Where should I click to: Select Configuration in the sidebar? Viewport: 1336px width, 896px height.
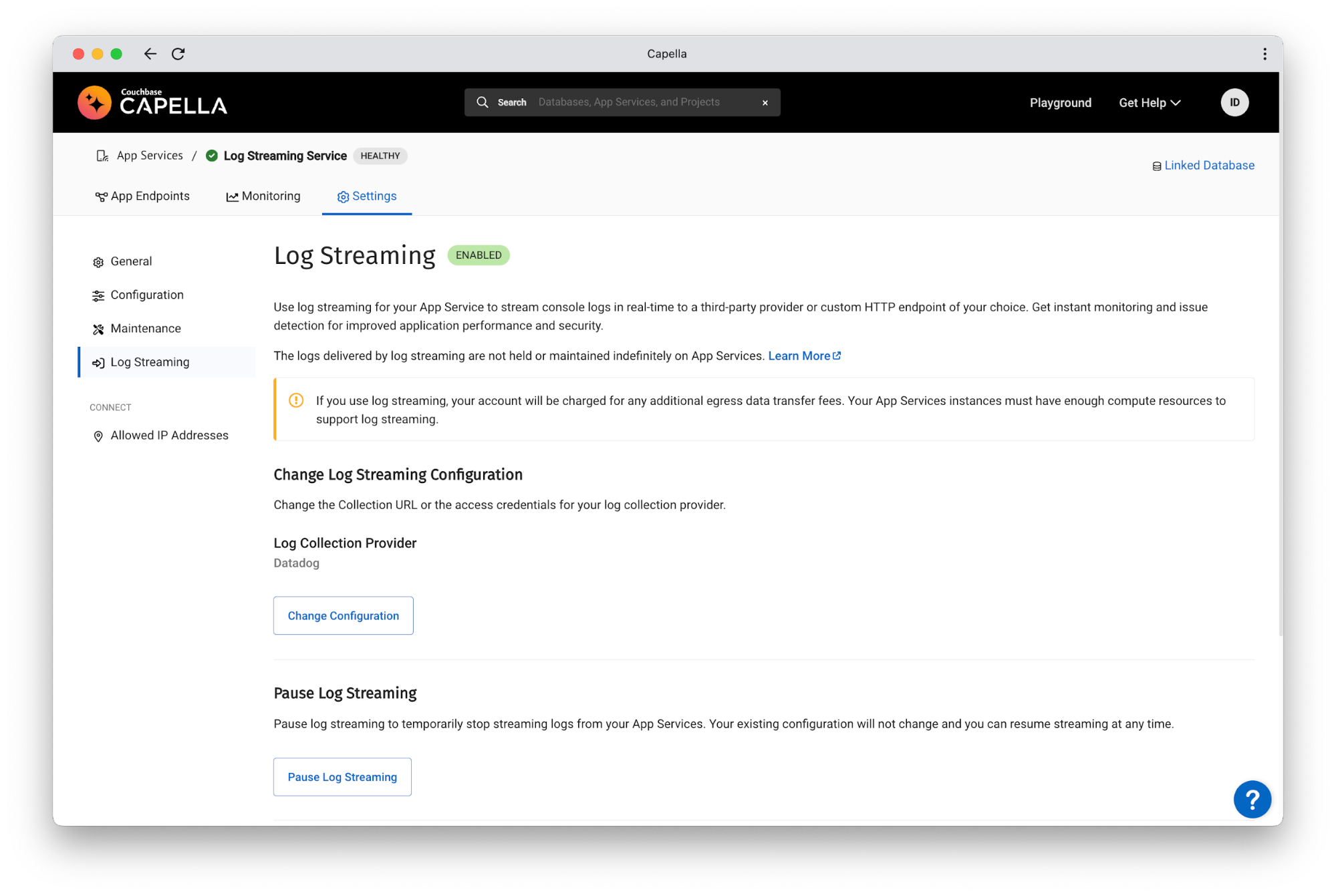click(146, 295)
